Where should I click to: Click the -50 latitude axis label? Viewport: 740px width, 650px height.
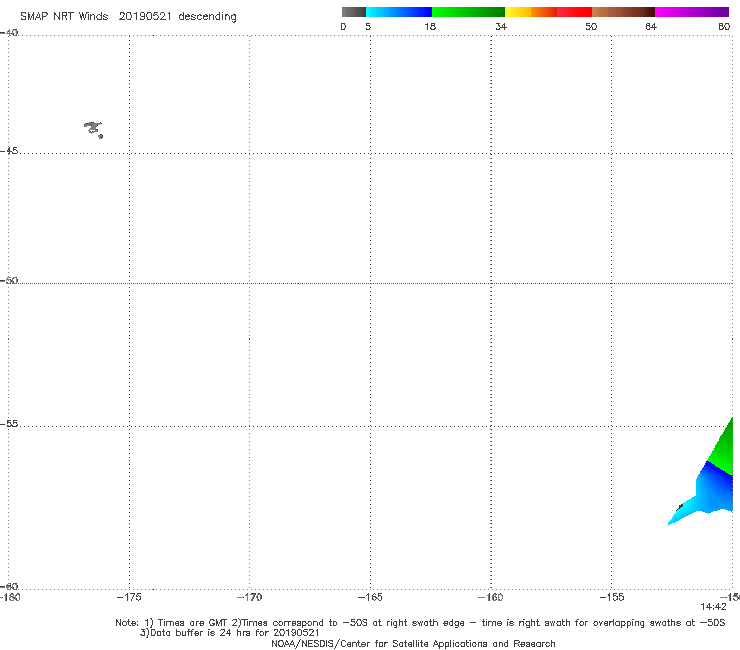tap(9, 281)
